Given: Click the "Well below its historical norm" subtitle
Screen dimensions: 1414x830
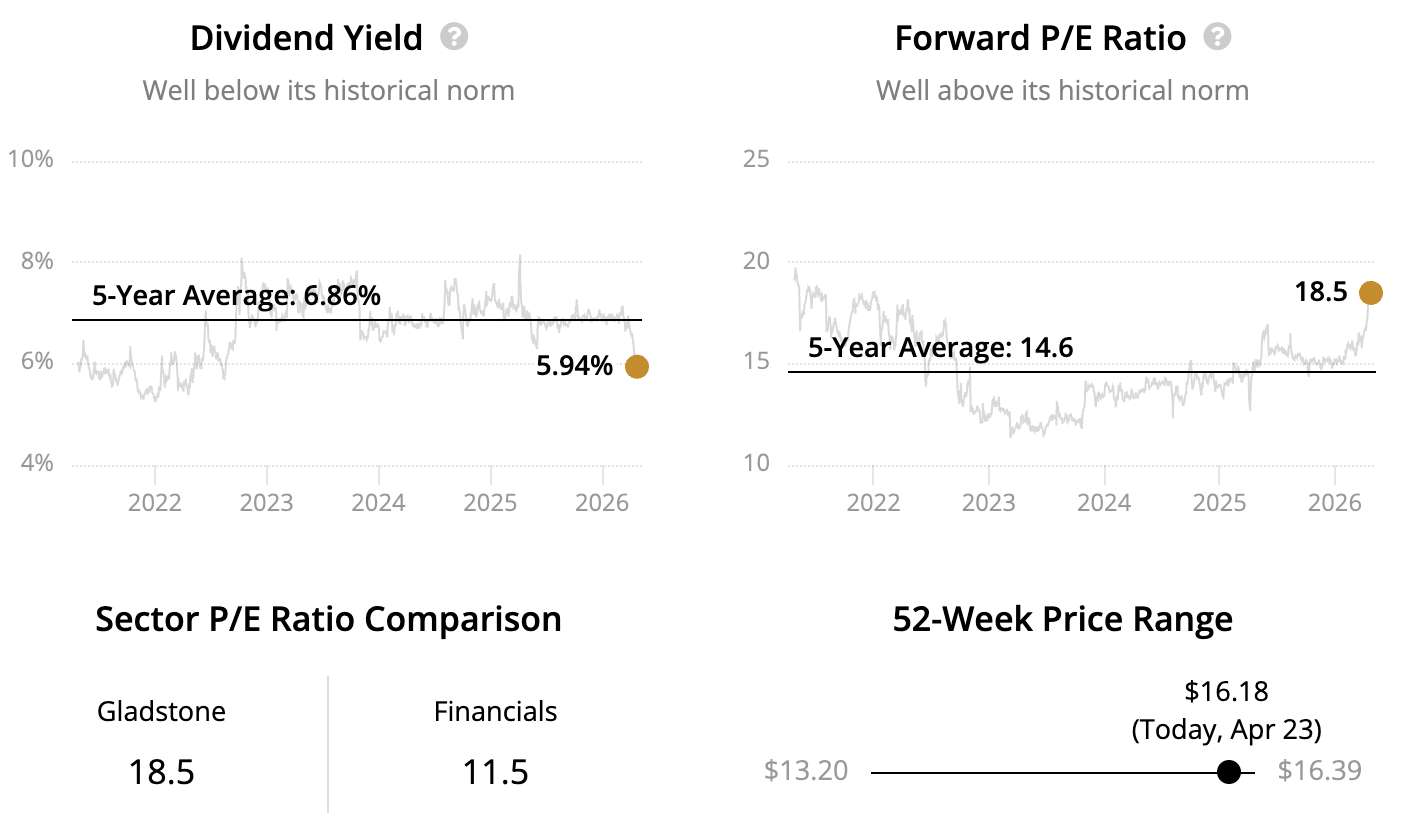Looking at the screenshot, I should click(328, 91).
